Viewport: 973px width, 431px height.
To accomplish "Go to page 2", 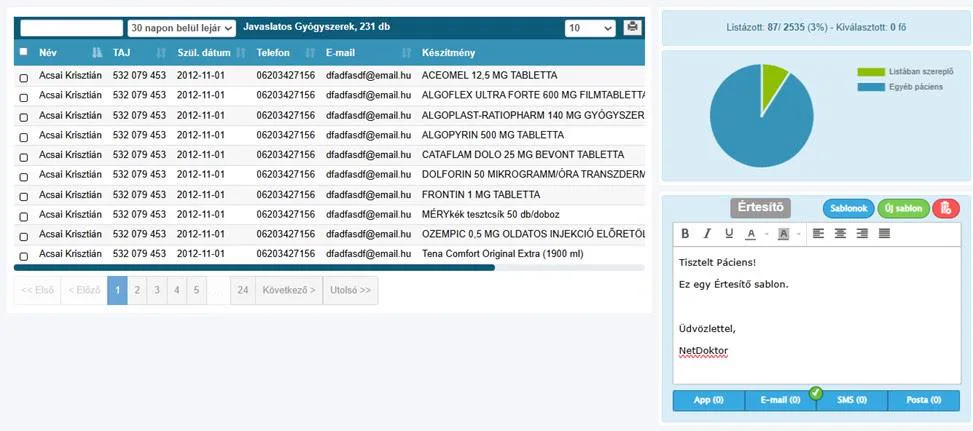I will (137, 290).
